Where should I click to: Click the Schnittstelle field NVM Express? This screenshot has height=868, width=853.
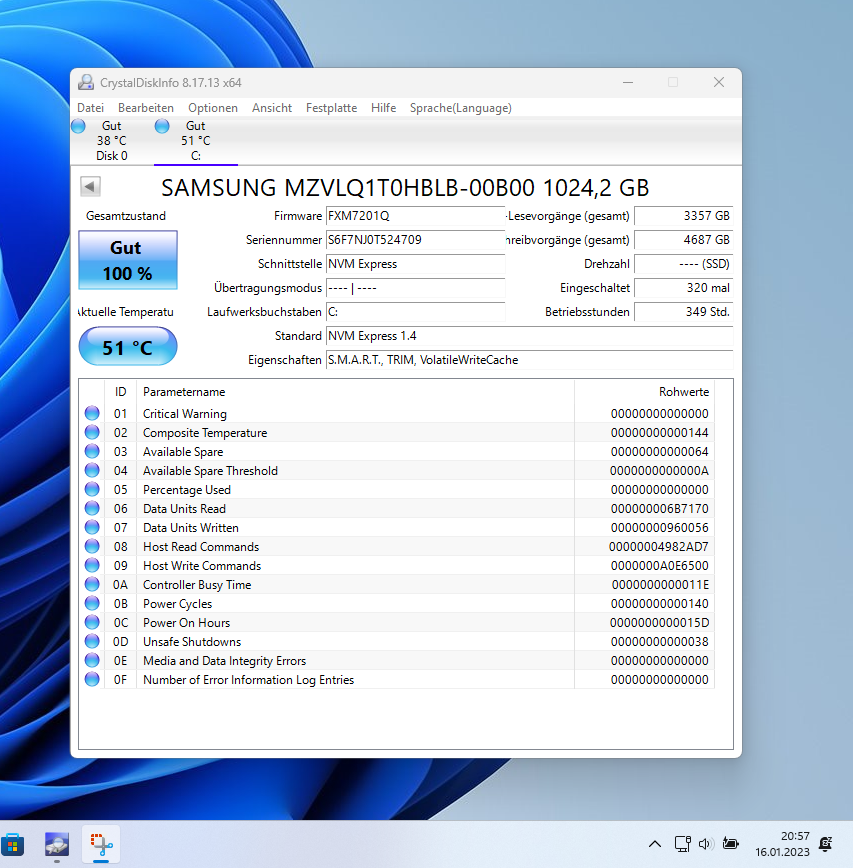coord(415,264)
